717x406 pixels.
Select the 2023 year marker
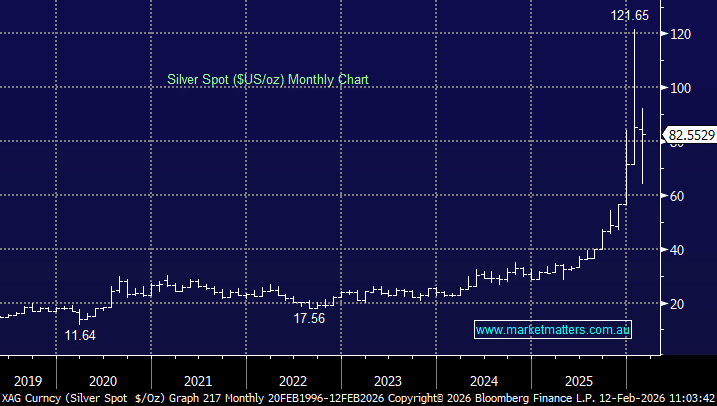coord(388,380)
